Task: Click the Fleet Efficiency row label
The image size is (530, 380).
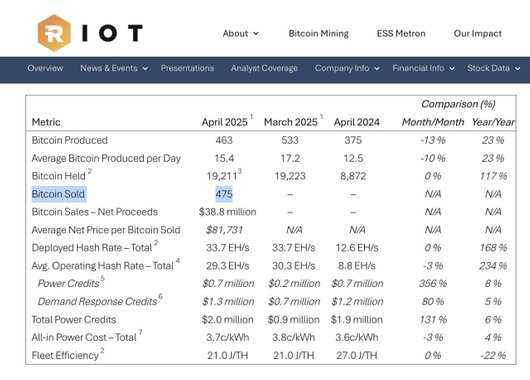Action: click(x=65, y=355)
